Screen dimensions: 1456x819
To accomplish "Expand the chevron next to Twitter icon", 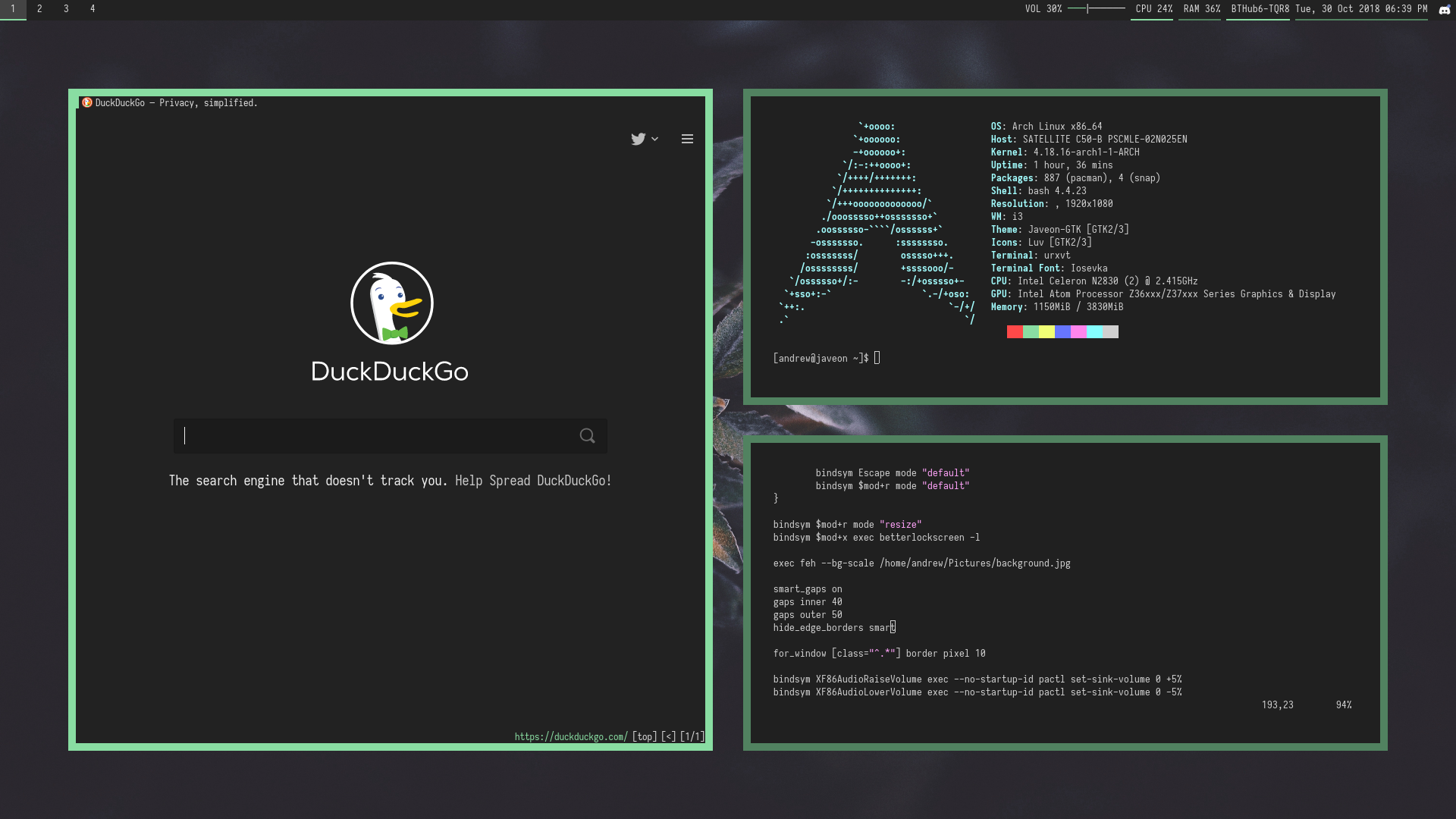I will coord(655,140).
